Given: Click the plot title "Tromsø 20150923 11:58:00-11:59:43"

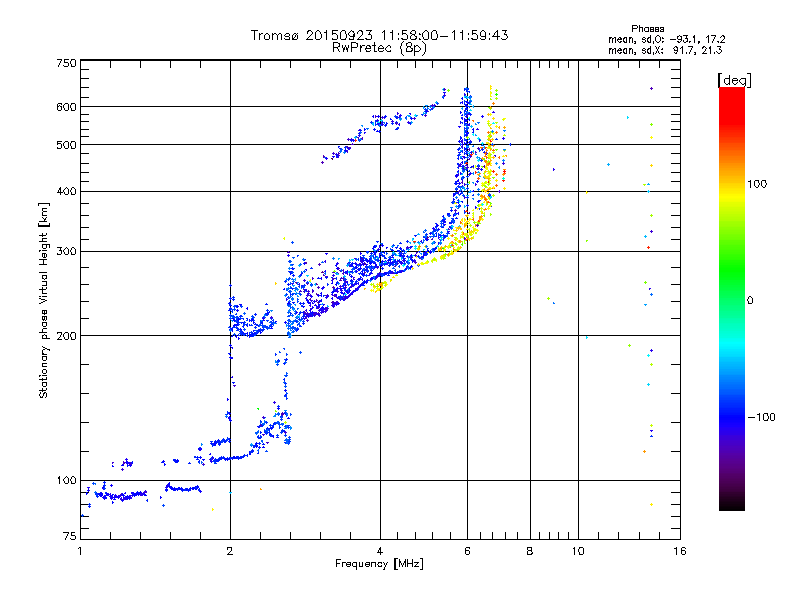Looking at the screenshot, I should [x=379, y=35].
